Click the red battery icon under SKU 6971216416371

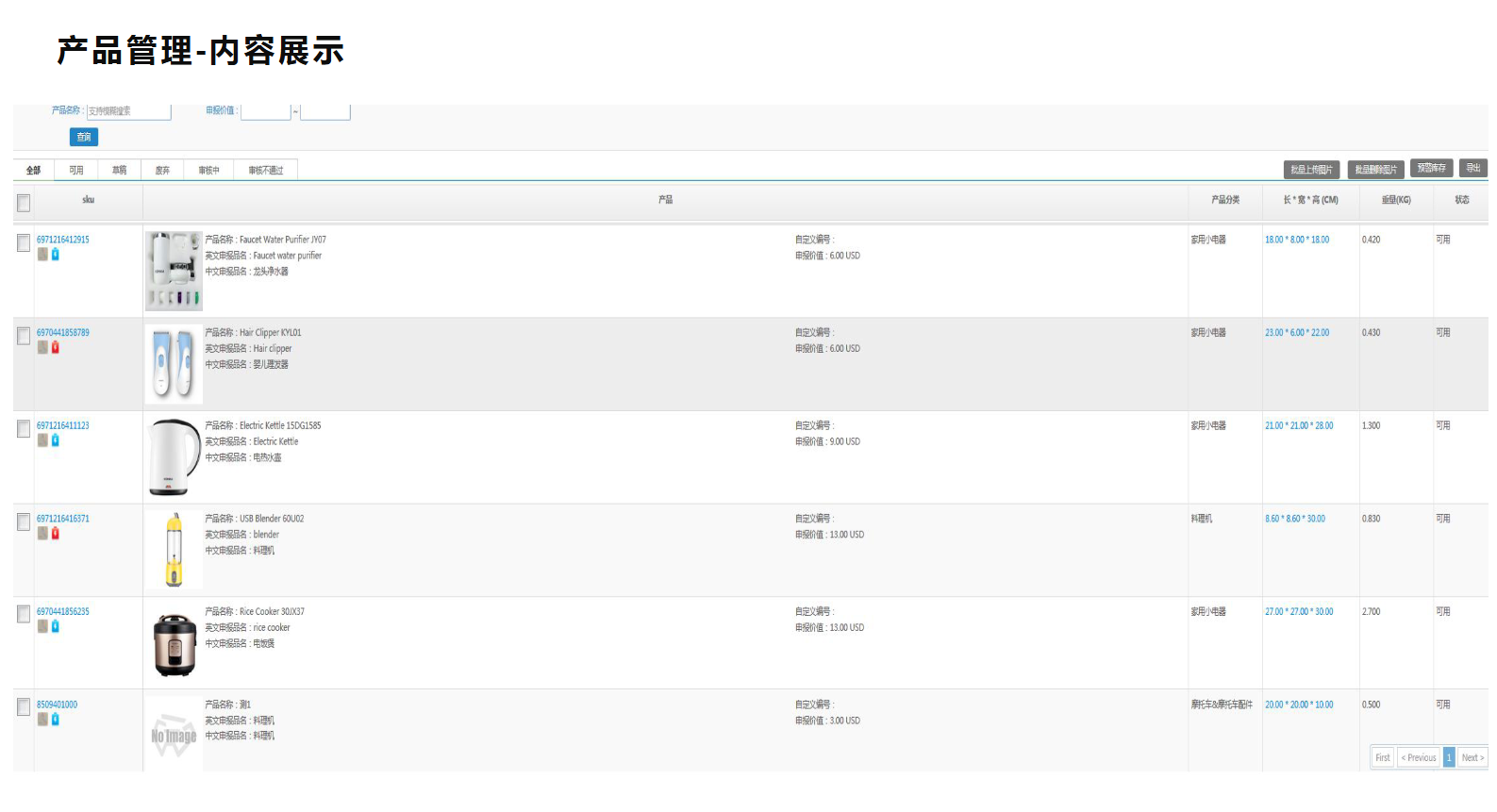[x=55, y=534]
